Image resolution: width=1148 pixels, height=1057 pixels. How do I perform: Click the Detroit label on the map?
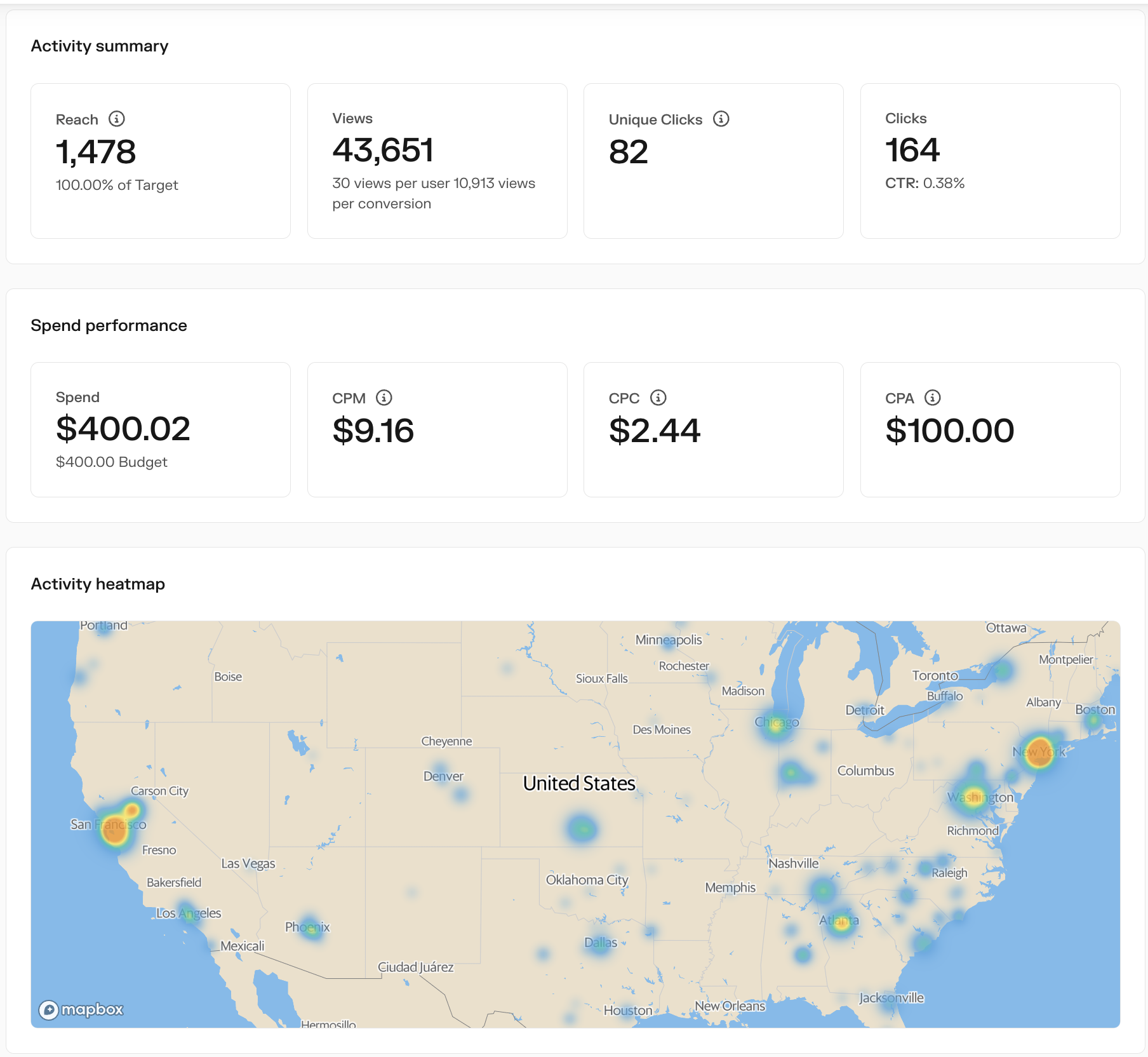point(865,710)
